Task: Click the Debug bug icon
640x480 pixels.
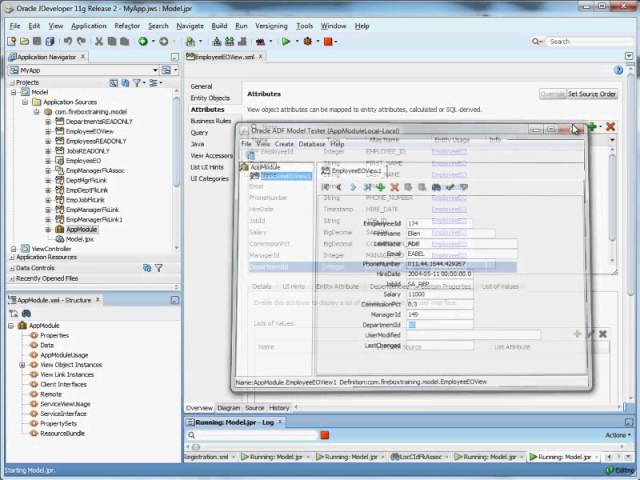Action: (x=308, y=41)
